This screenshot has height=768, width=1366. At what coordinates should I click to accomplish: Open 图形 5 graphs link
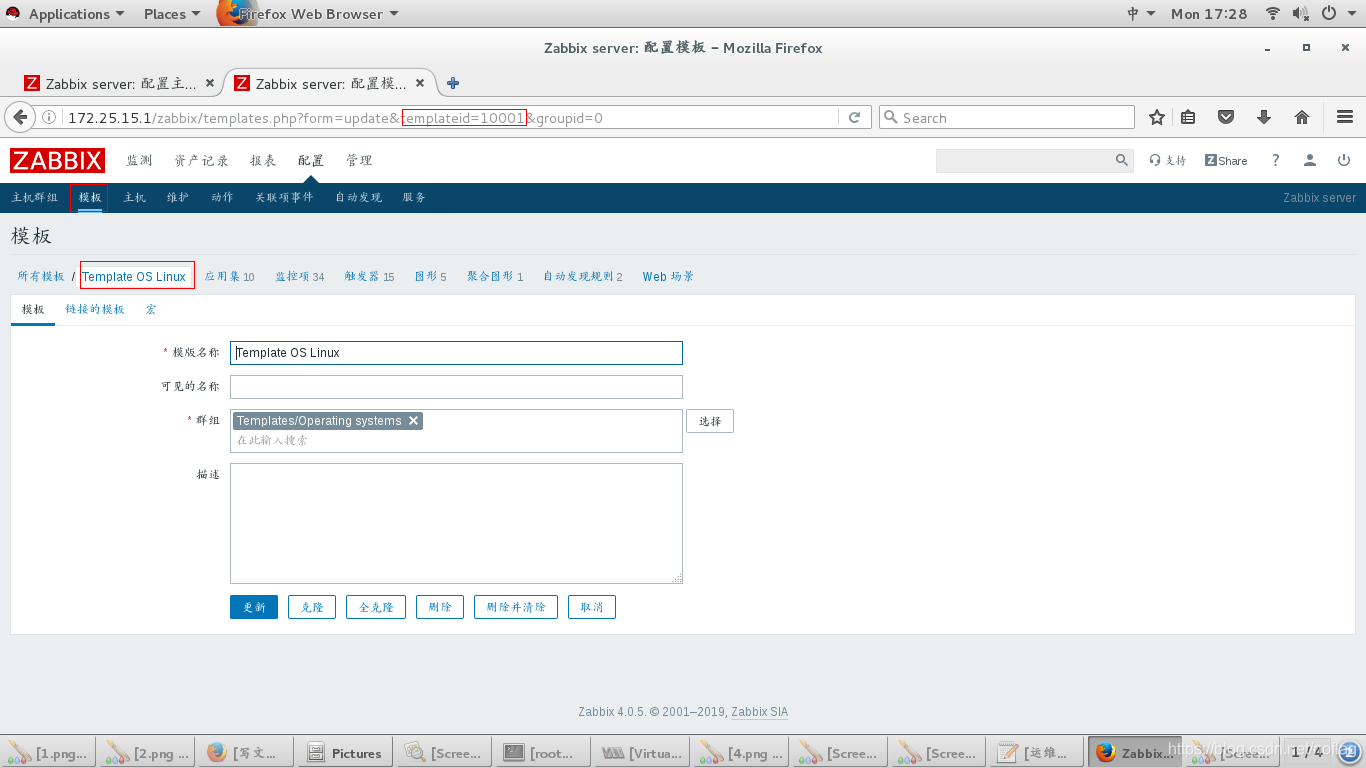click(x=430, y=277)
